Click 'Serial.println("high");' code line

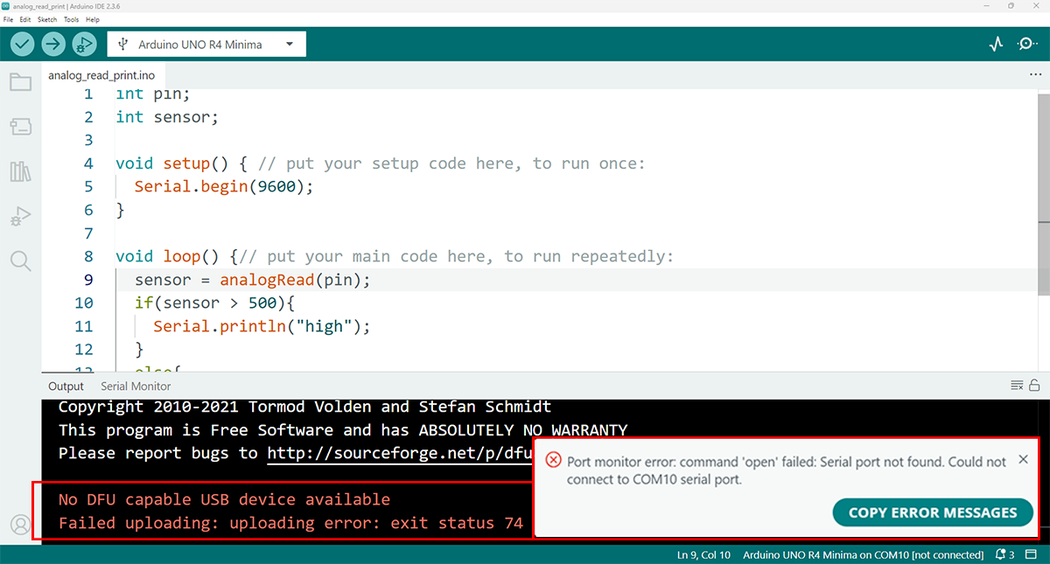coord(261,326)
